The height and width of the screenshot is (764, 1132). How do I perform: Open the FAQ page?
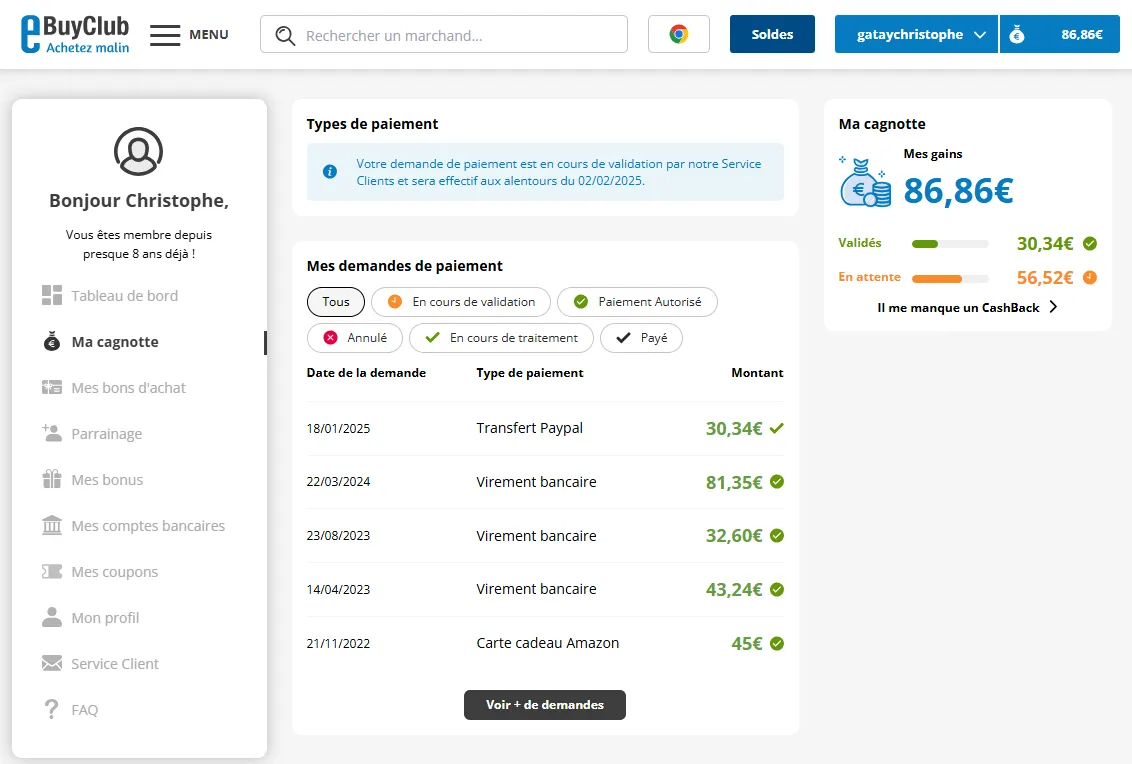[x=84, y=710]
